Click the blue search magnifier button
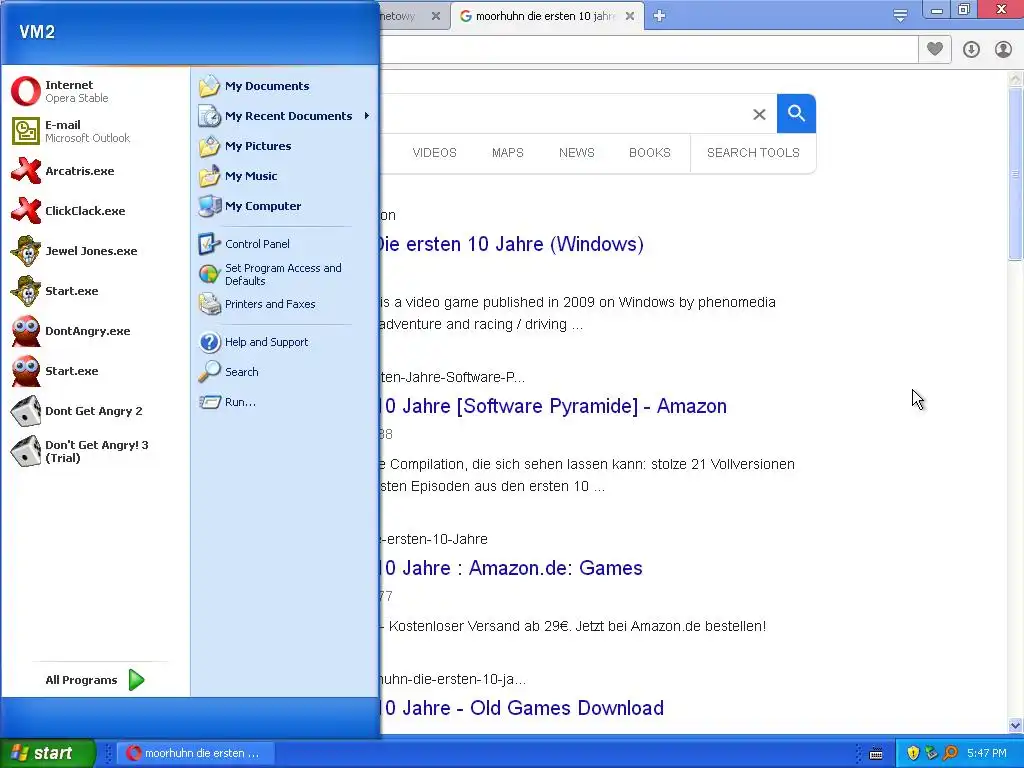Screen dimensions: 1024x768 tap(796, 114)
